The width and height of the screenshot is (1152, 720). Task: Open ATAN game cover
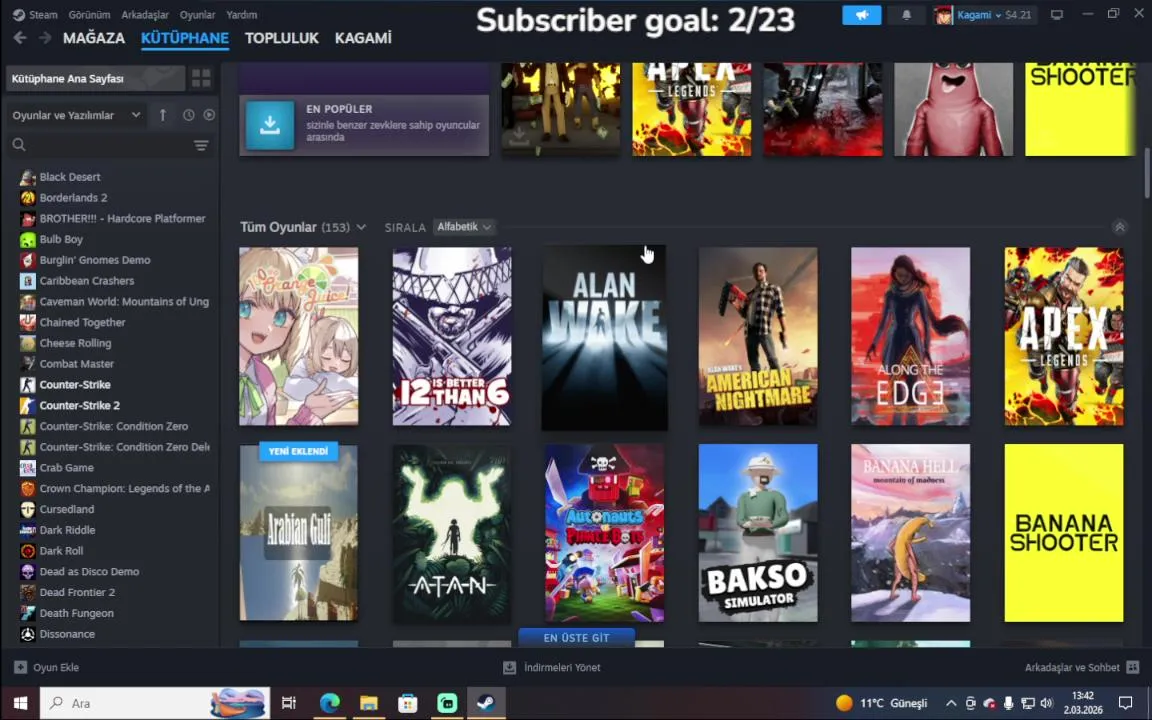coord(451,533)
